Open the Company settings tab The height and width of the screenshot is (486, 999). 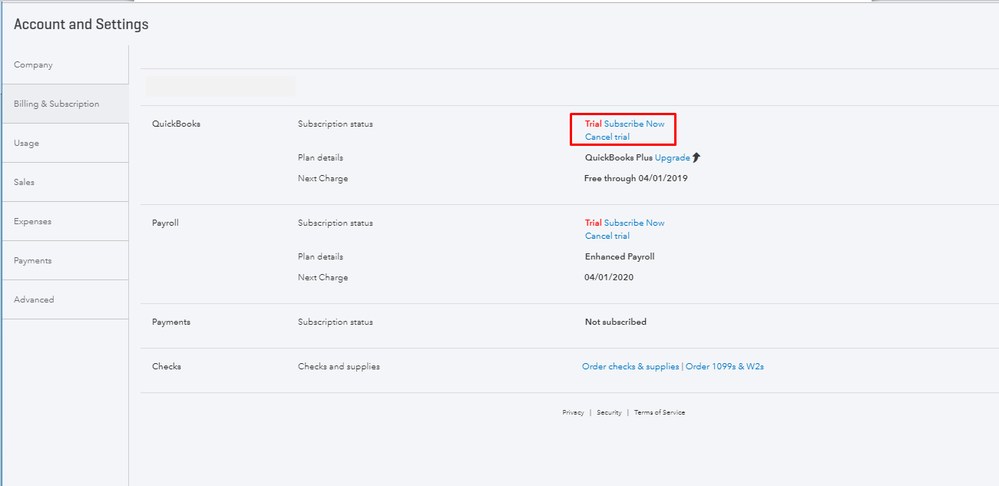click(x=33, y=65)
